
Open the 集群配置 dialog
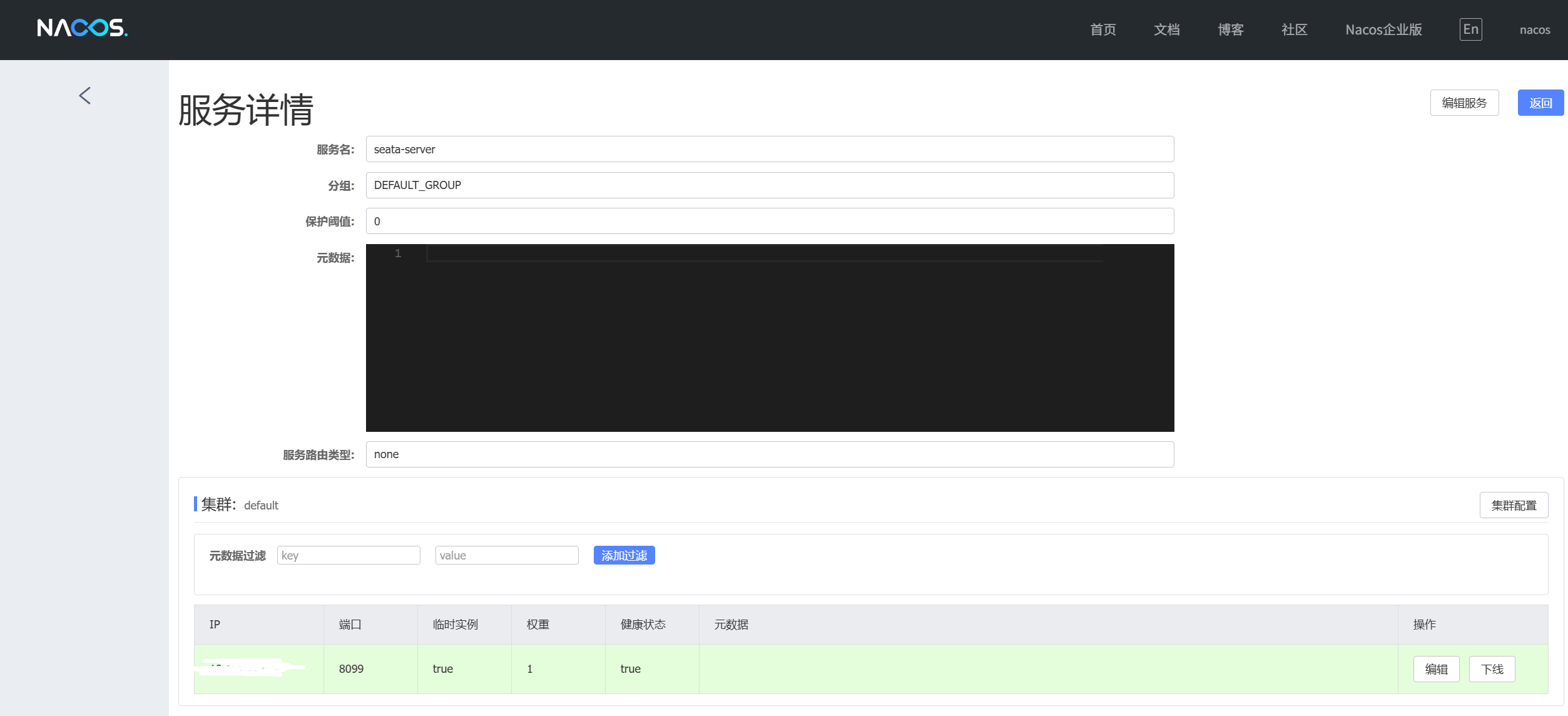1514,505
